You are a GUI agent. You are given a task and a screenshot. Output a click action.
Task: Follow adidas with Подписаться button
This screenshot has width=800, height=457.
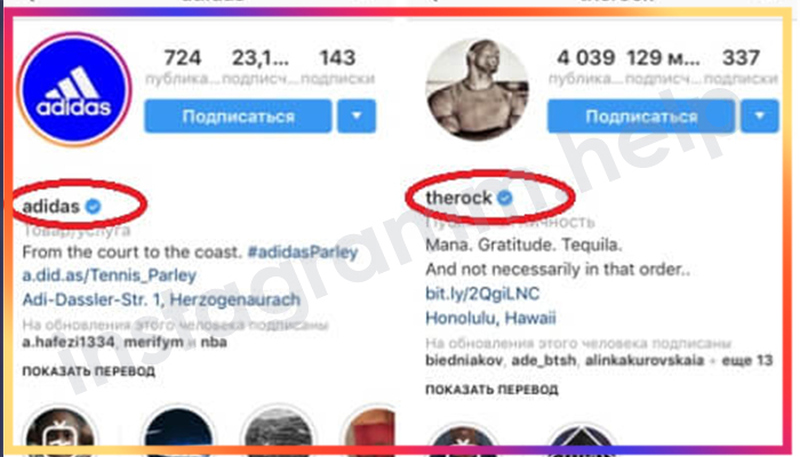(238, 116)
